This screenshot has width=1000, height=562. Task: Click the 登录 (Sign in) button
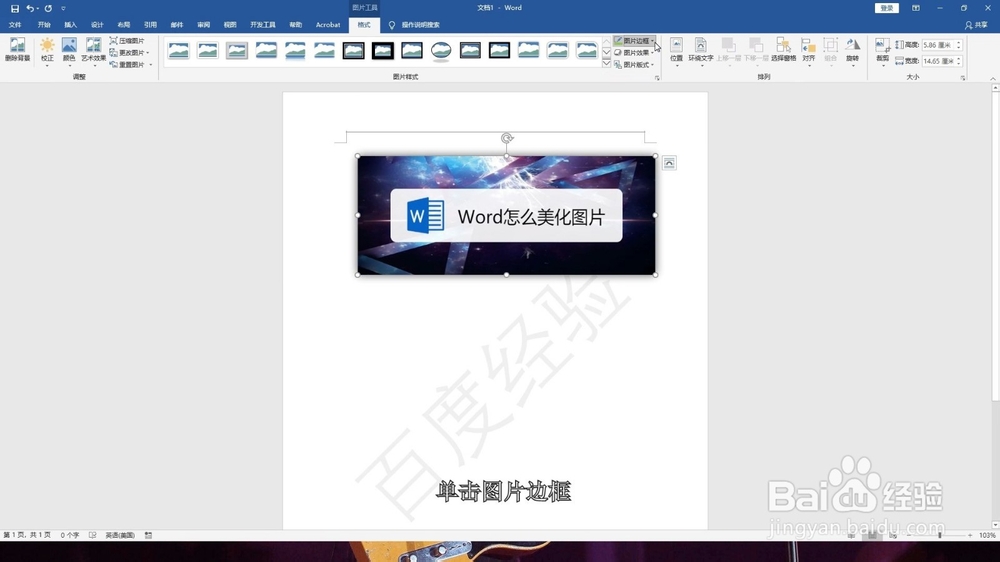(x=886, y=8)
